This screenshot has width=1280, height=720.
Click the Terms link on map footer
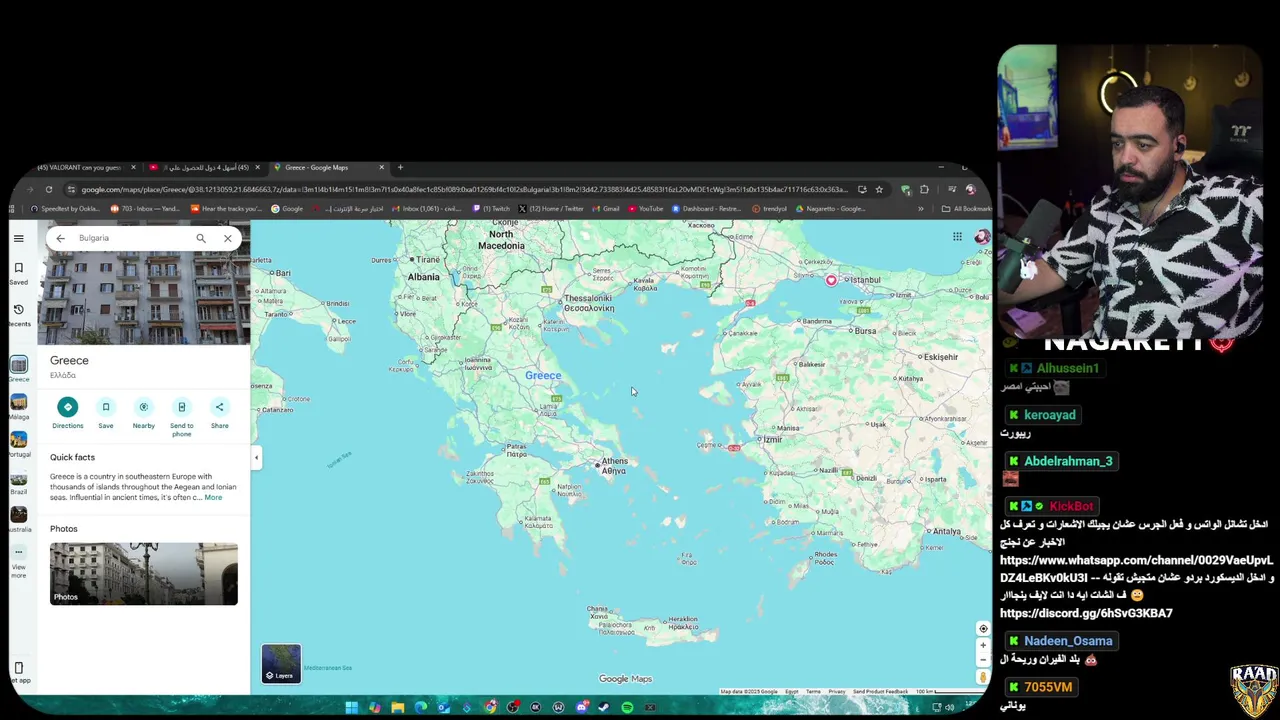pos(813,691)
